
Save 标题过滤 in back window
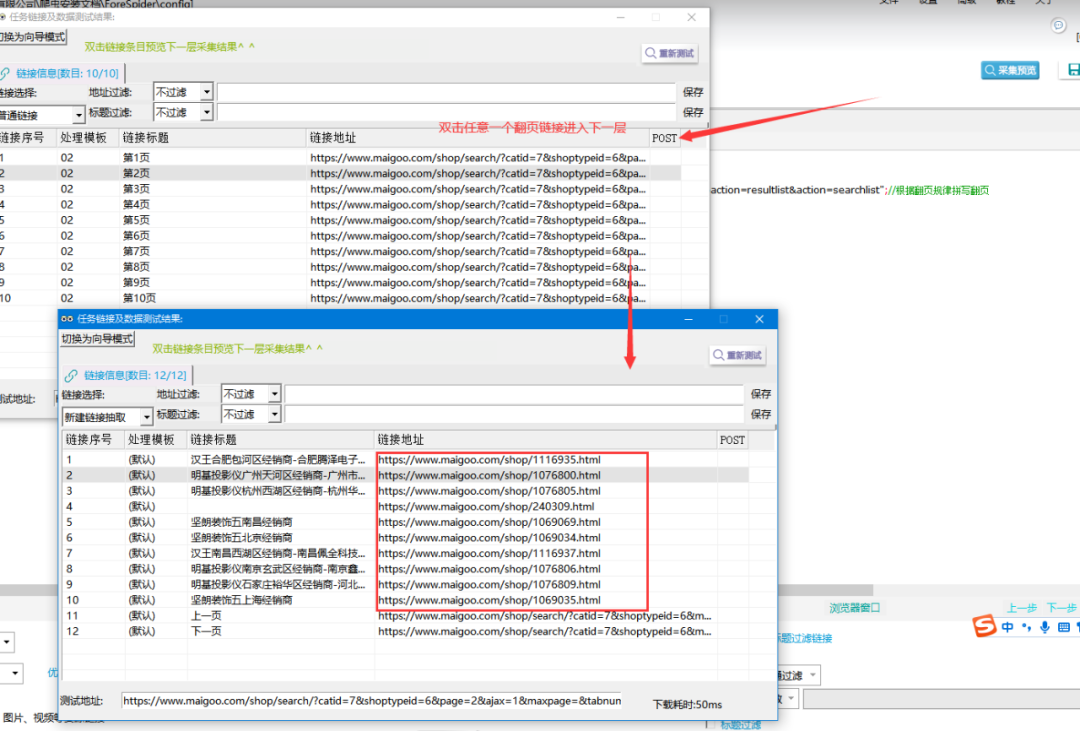[693, 112]
